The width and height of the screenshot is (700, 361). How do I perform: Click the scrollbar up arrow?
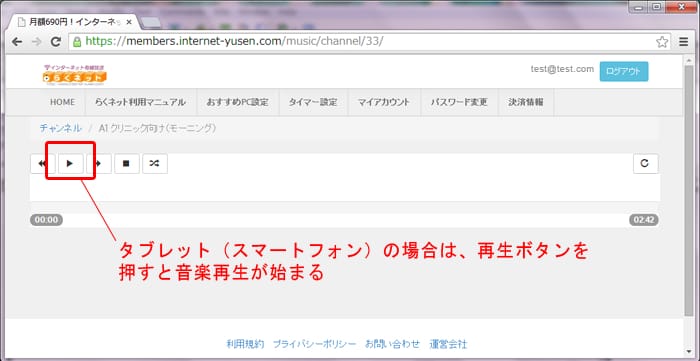coord(689,60)
